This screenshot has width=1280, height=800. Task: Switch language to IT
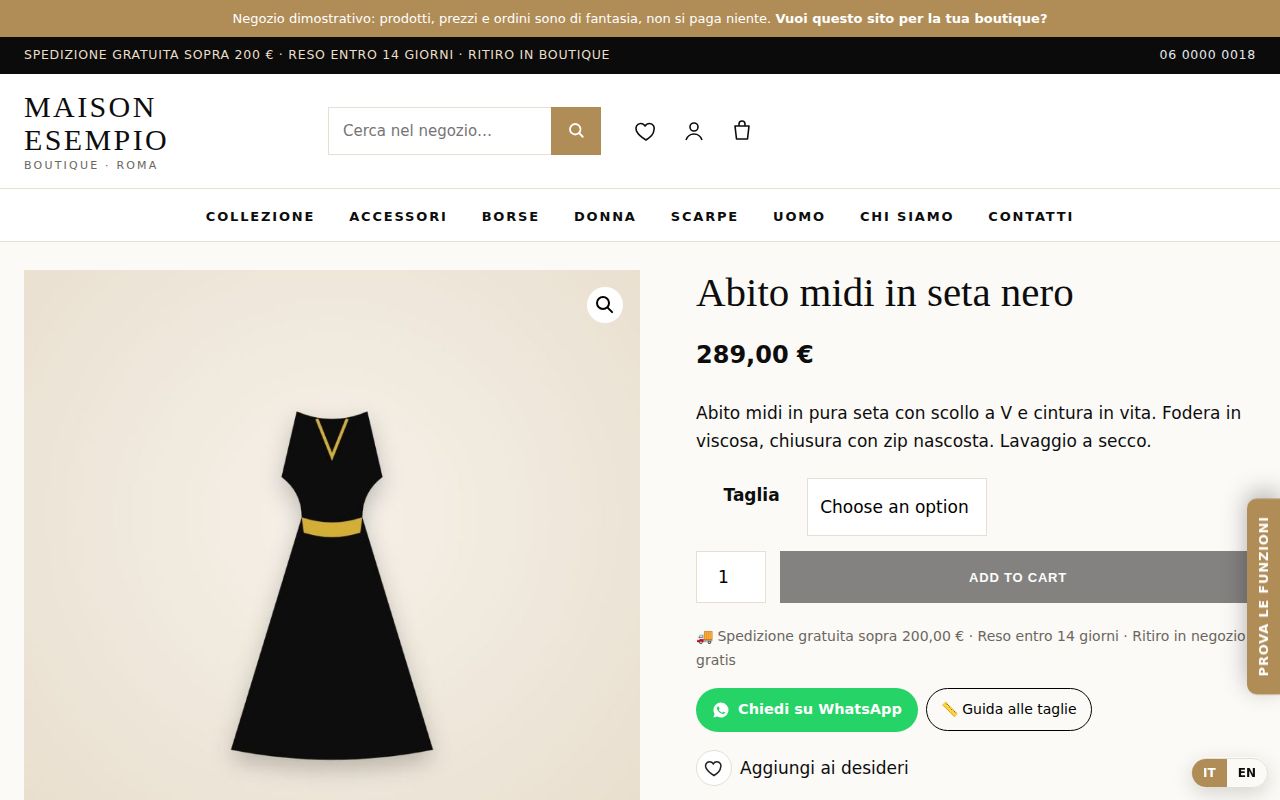click(x=1210, y=773)
